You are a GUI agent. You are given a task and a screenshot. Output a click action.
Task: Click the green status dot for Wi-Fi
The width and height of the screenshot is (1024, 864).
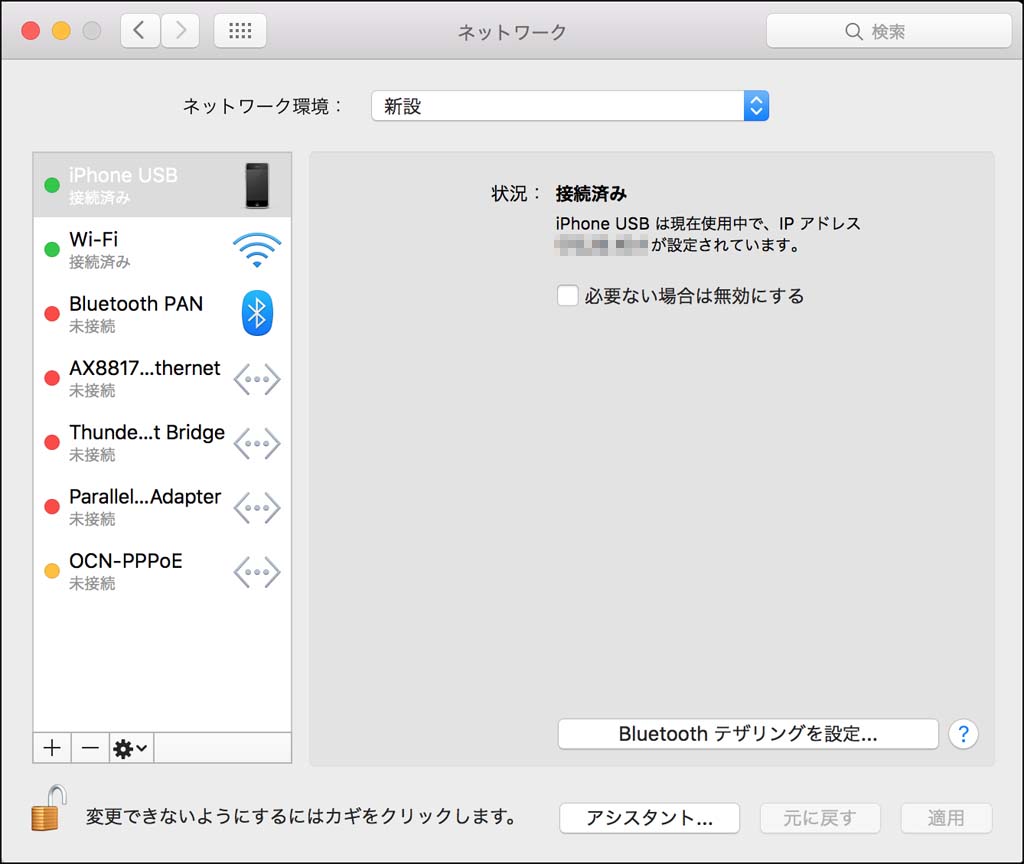52,249
